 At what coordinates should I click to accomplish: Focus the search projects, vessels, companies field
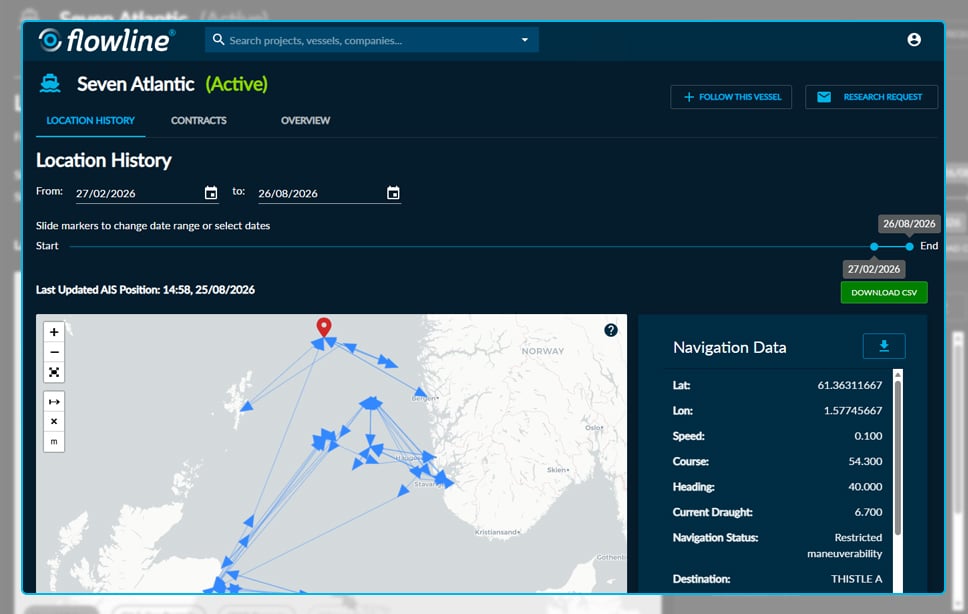coord(372,40)
